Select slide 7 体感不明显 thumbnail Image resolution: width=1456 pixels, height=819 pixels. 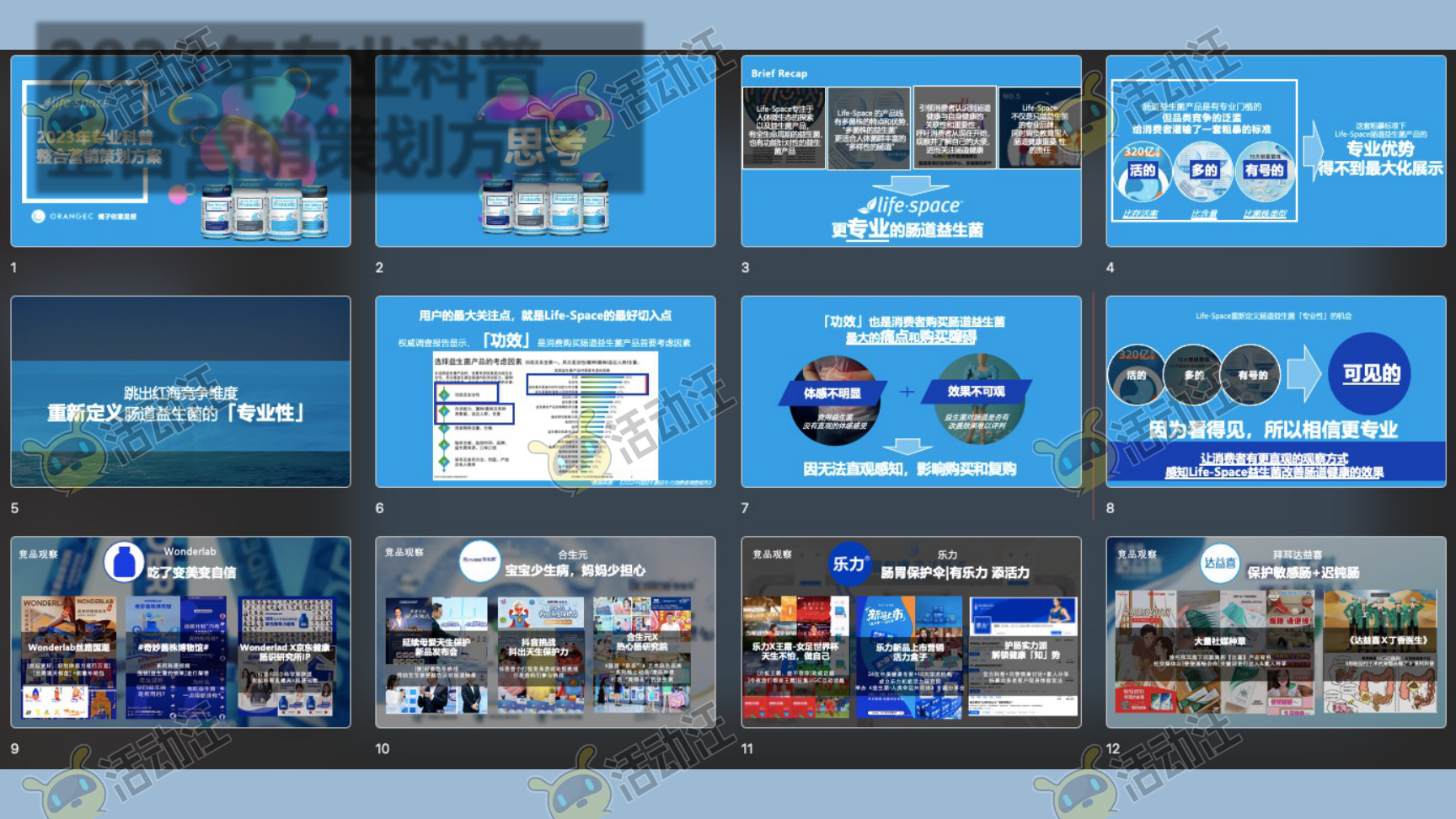911,392
